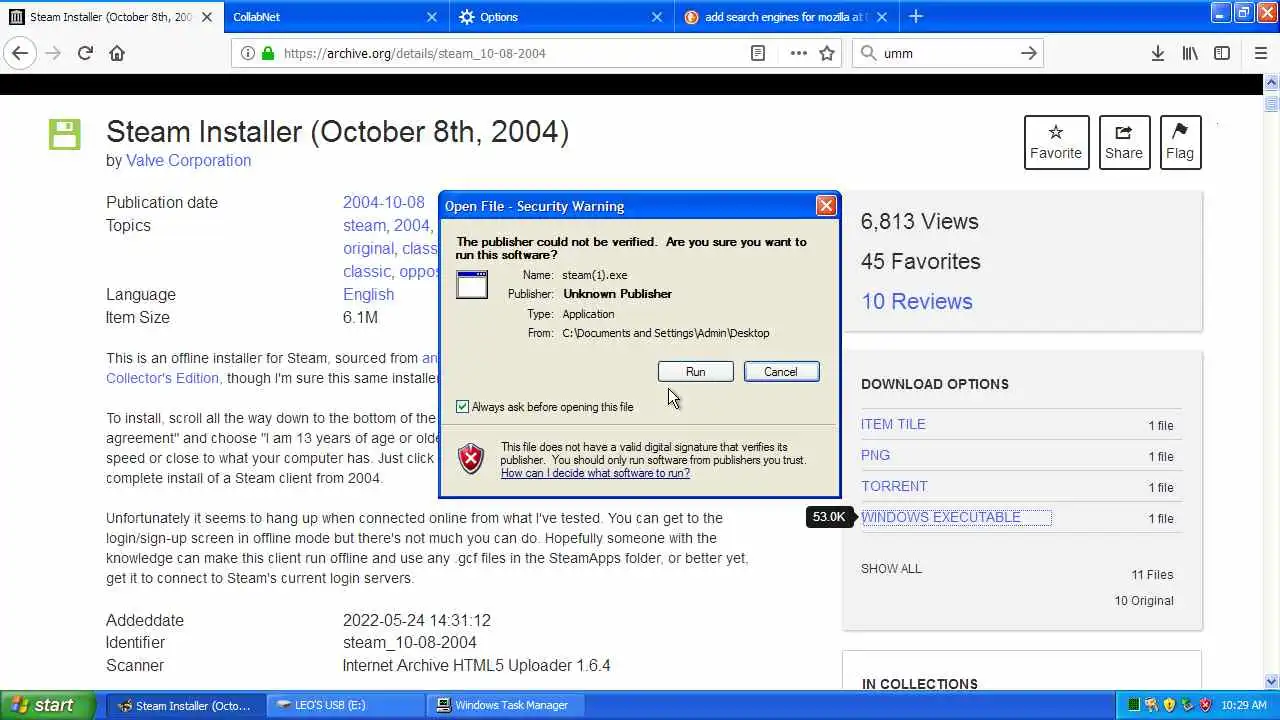Close the Options tab
Viewport: 1280px width, 720px height.
[657, 17]
